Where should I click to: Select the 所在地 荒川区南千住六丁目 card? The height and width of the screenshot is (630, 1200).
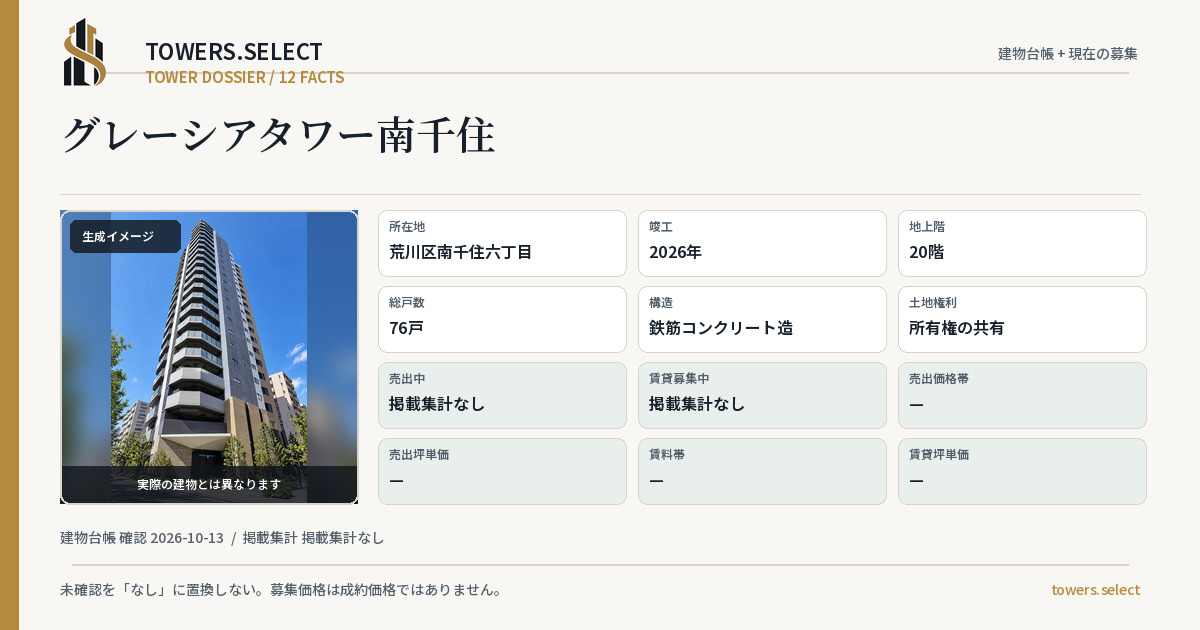click(502, 243)
